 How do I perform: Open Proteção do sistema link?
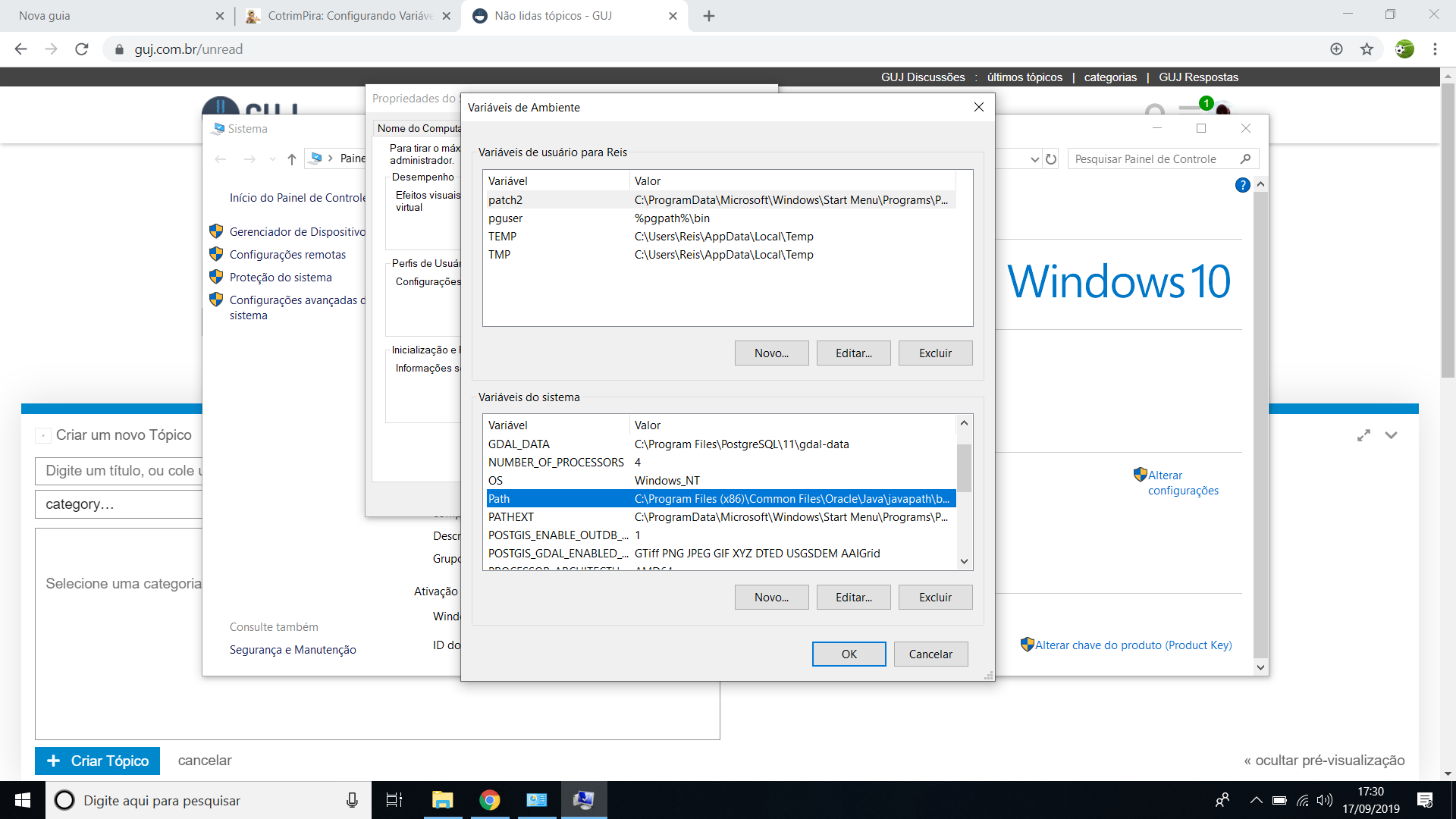pos(281,278)
